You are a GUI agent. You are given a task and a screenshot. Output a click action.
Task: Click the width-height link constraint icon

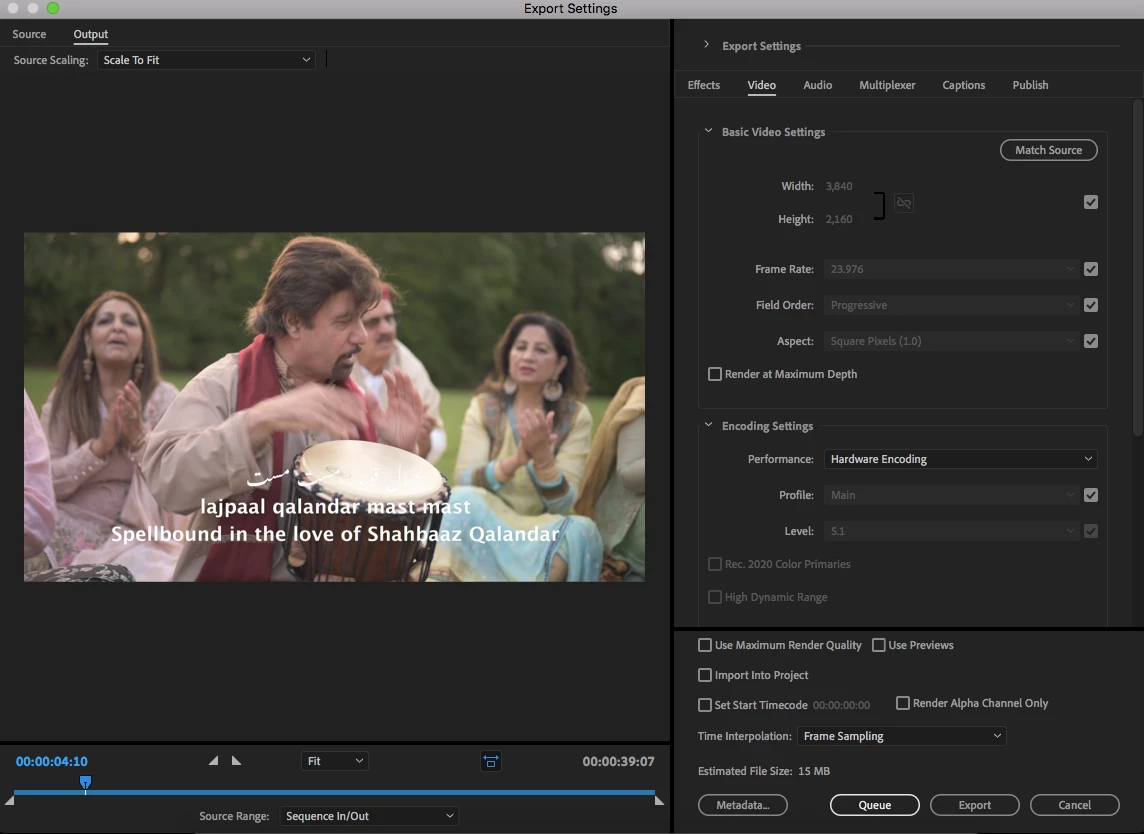click(903, 203)
